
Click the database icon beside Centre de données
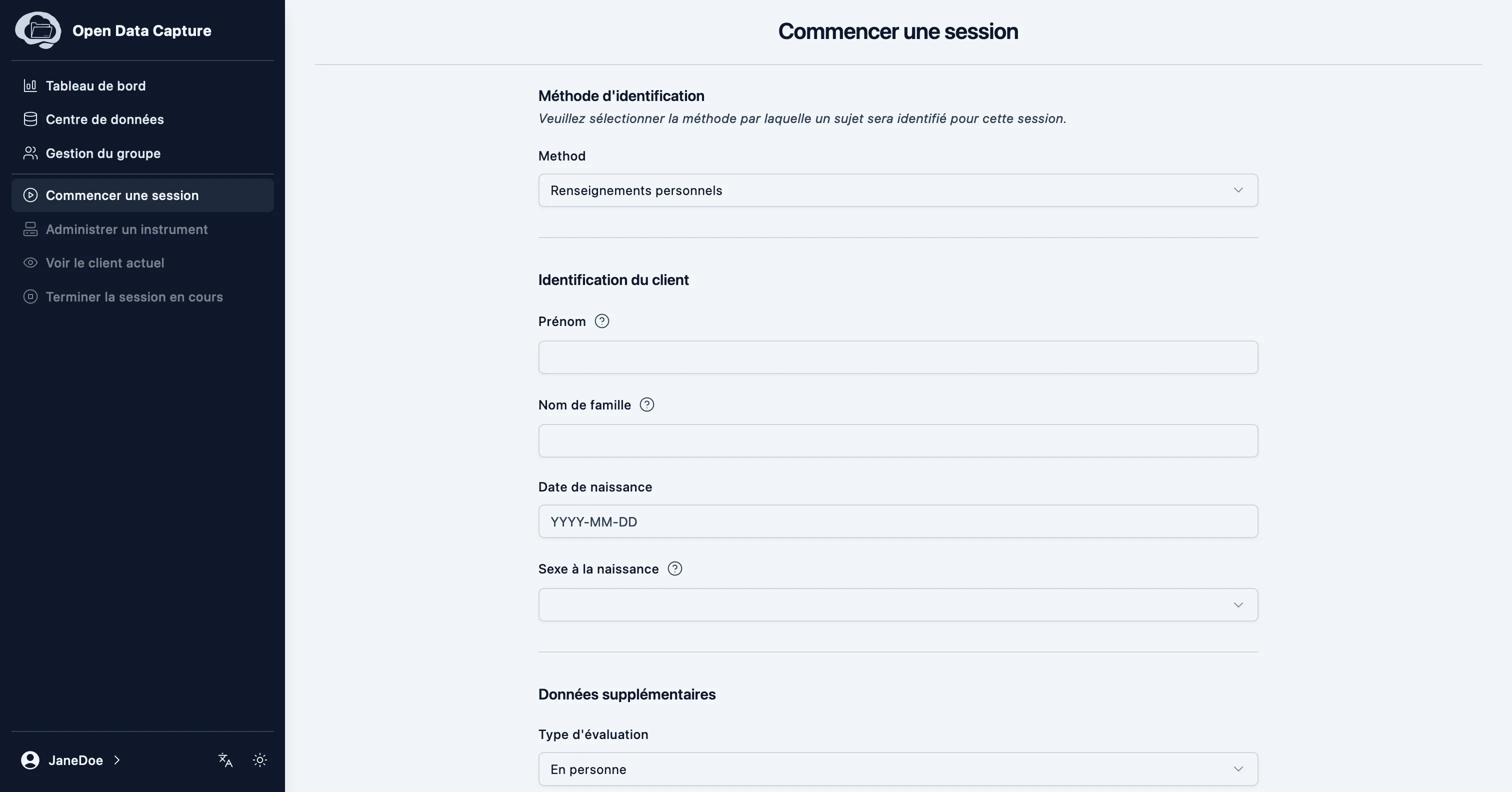(30, 119)
